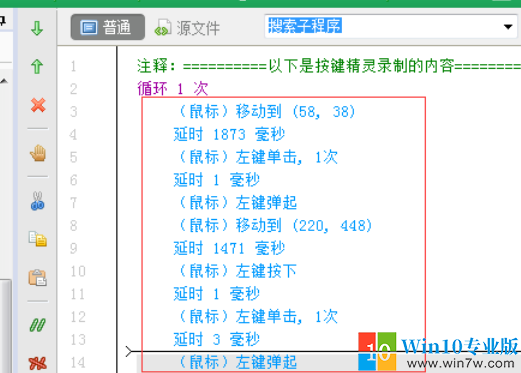The image size is (521, 373).
Task: Select the hand tool icon
Action: [x=38, y=153]
